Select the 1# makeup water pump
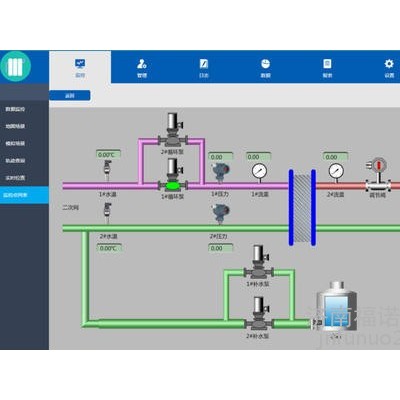400x400 pixels. tap(258, 262)
